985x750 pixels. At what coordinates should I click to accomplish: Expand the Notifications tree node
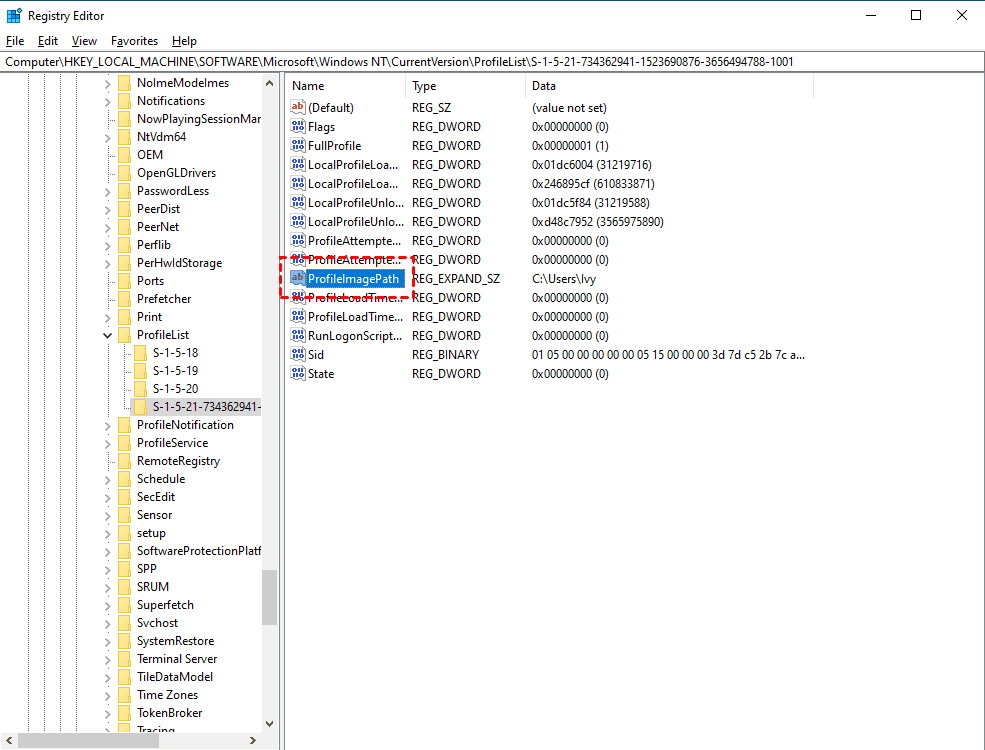(x=107, y=102)
